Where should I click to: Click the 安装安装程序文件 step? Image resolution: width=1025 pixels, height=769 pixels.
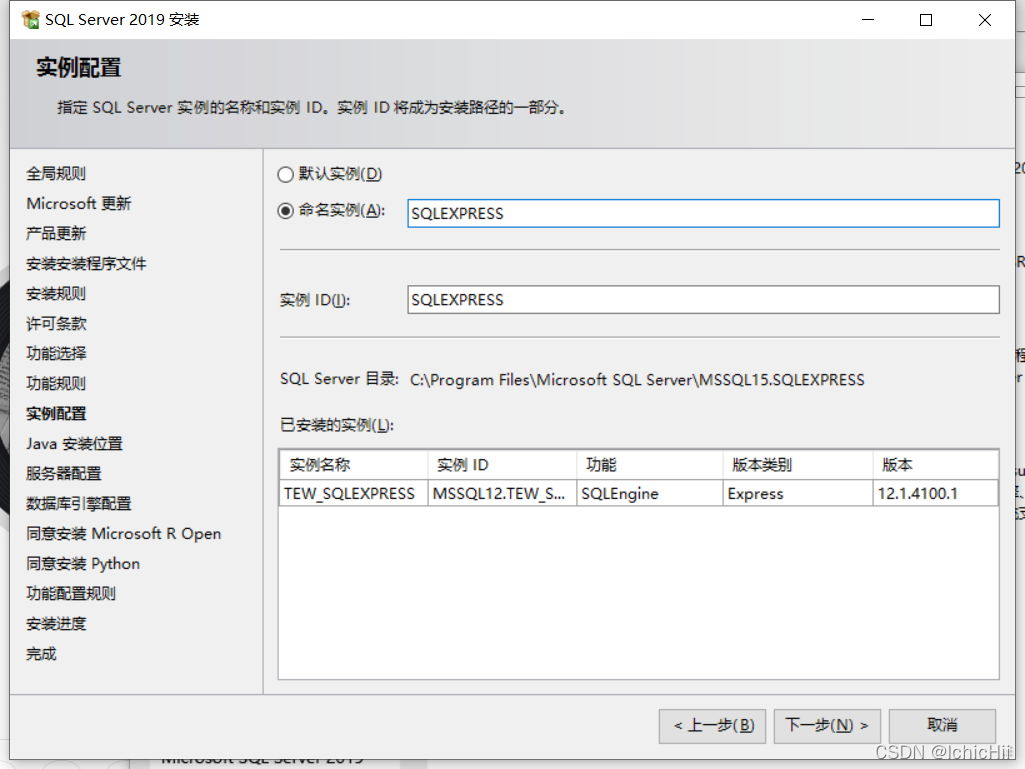[86, 264]
